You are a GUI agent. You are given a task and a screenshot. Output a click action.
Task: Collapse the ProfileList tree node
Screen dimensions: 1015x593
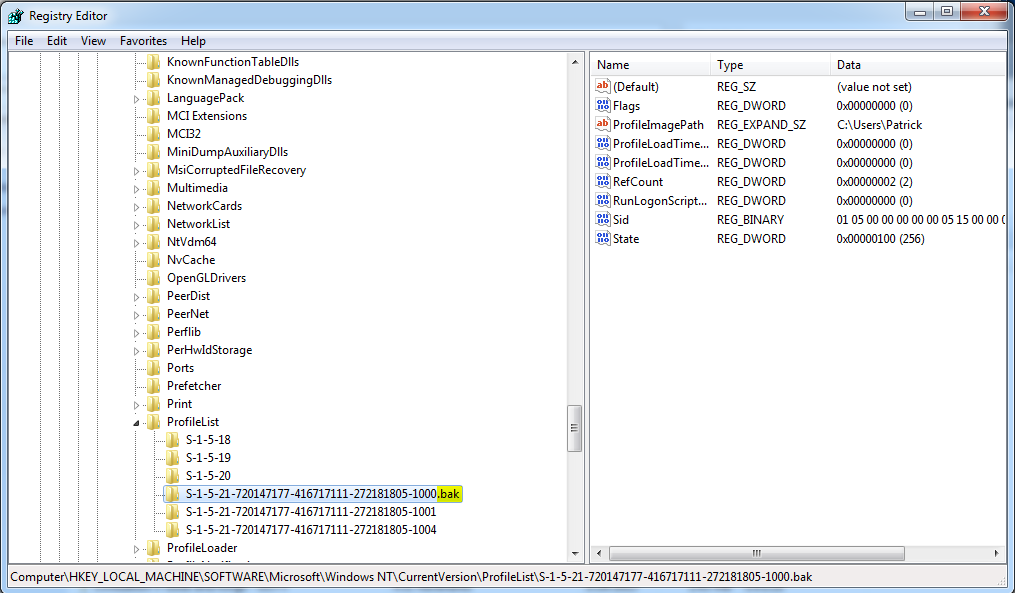click(137, 423)
